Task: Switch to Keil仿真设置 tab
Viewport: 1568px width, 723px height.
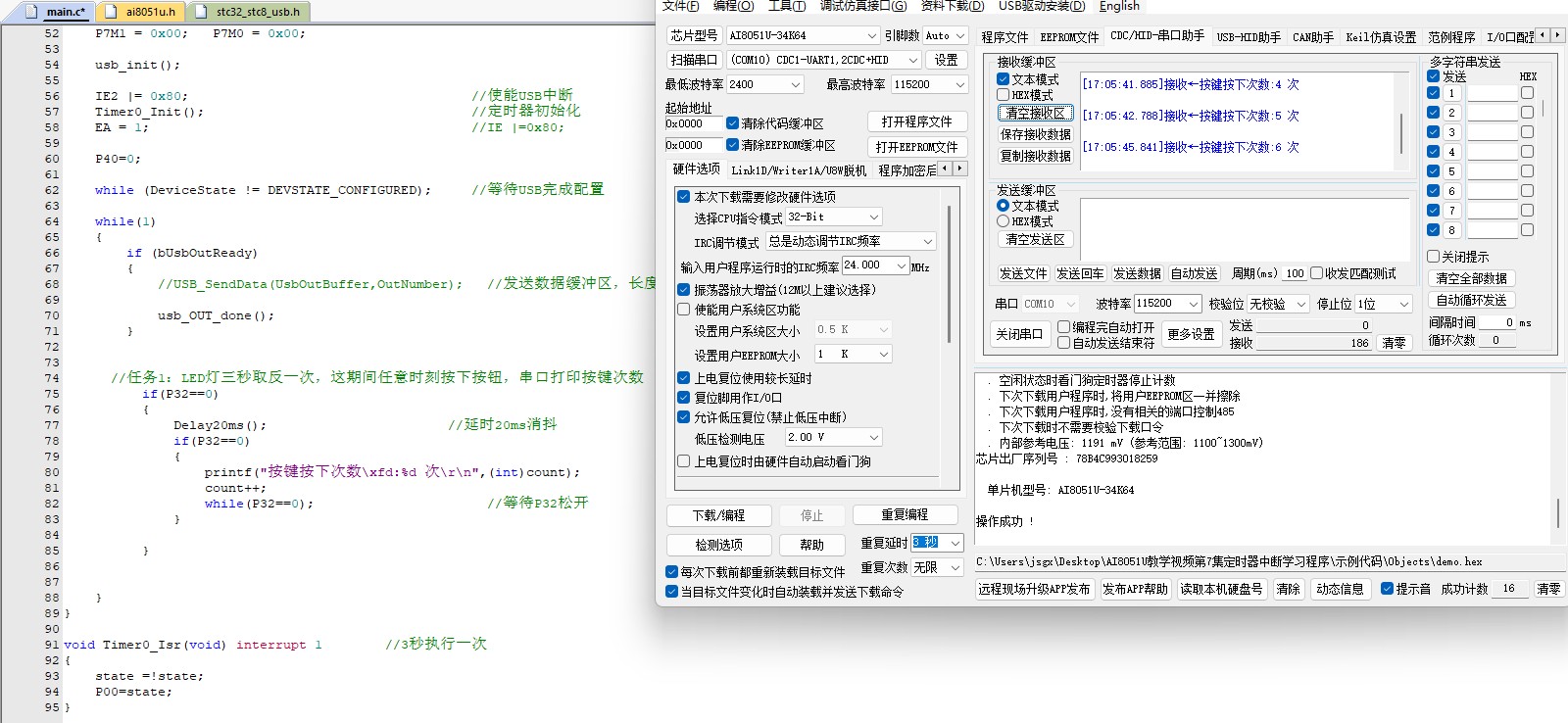Action: point(1381,37)
